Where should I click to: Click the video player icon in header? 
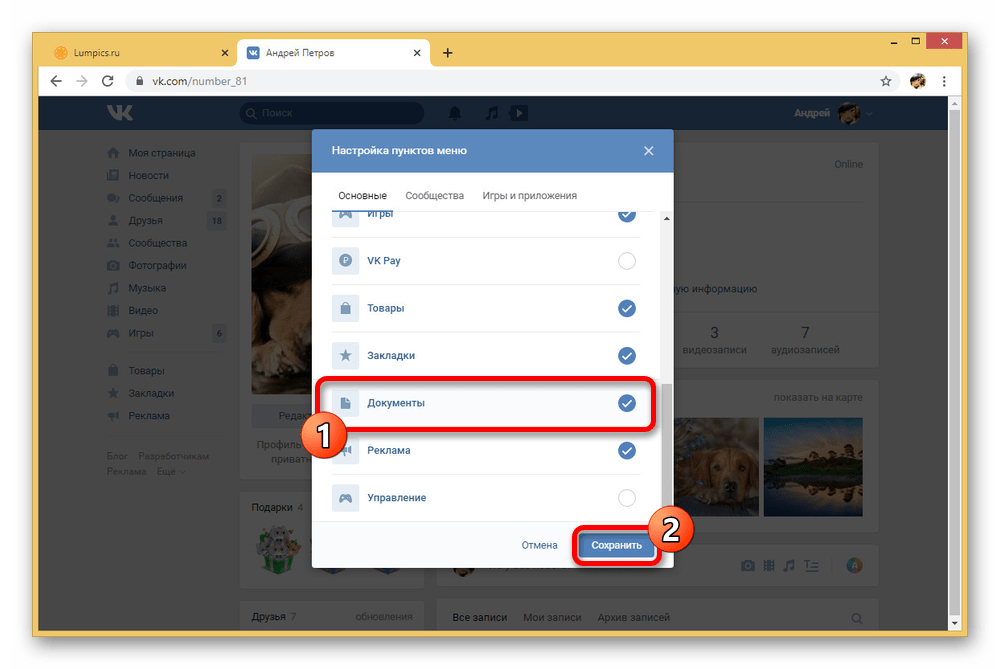(518, 114)
